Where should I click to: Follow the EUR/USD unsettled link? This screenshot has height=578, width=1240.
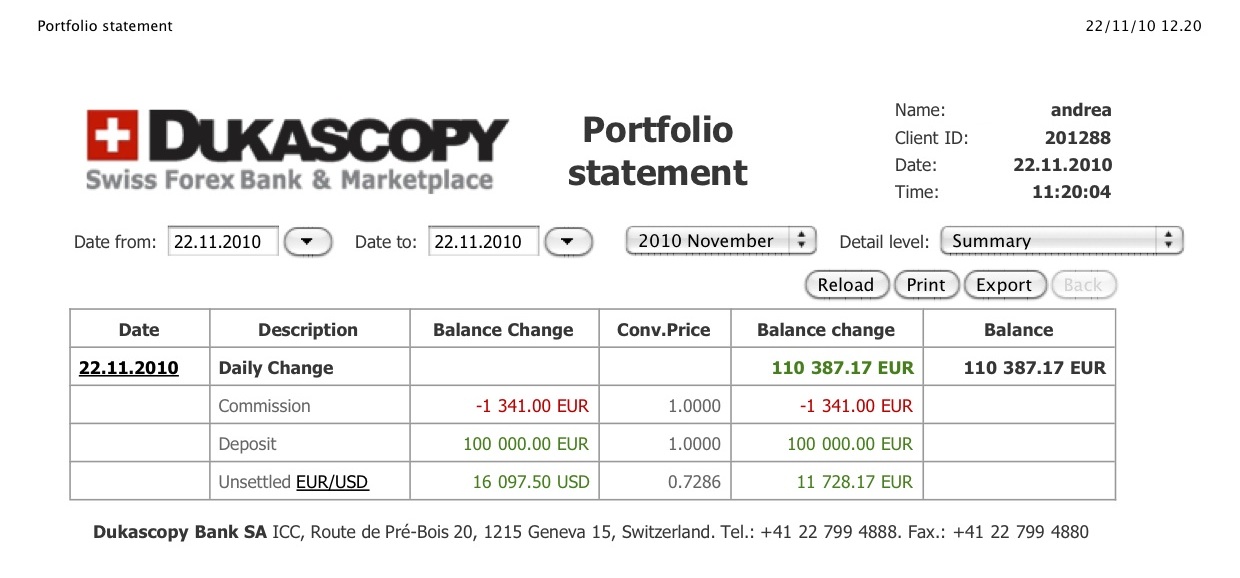tap(332, 482)
